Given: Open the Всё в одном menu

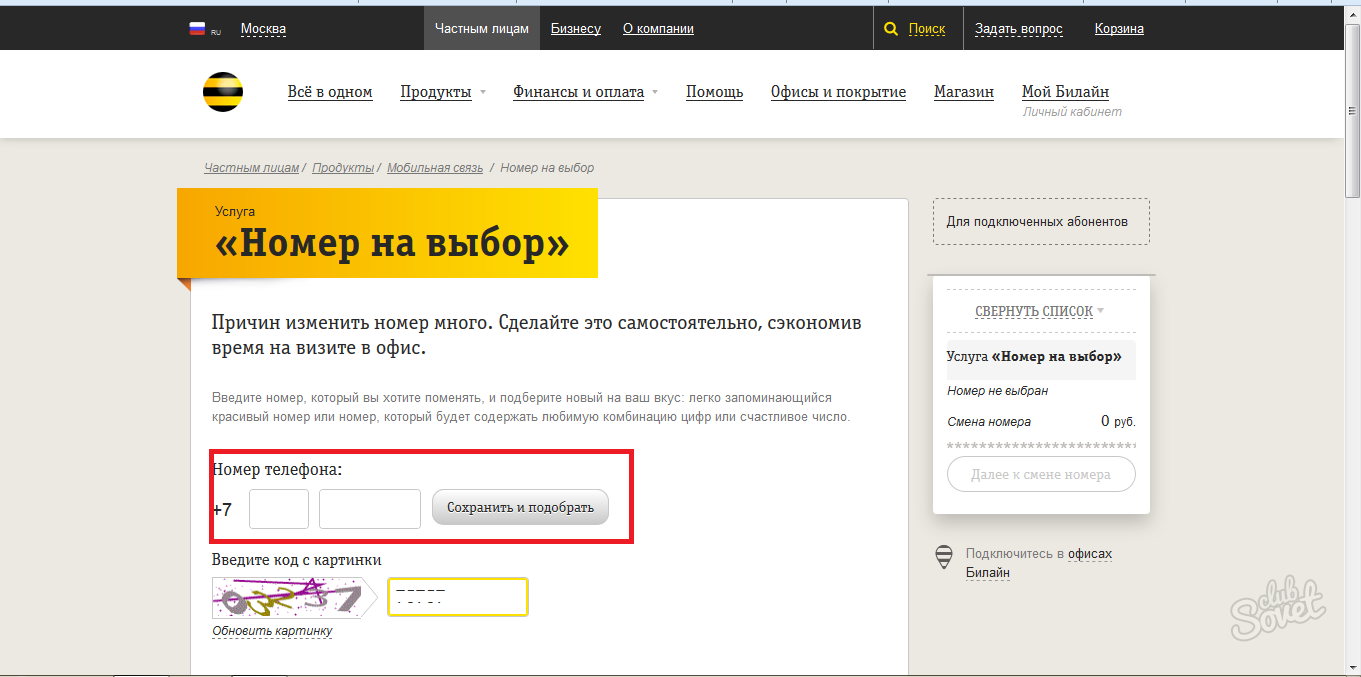Looking at the screenshot, I should 330,92.
